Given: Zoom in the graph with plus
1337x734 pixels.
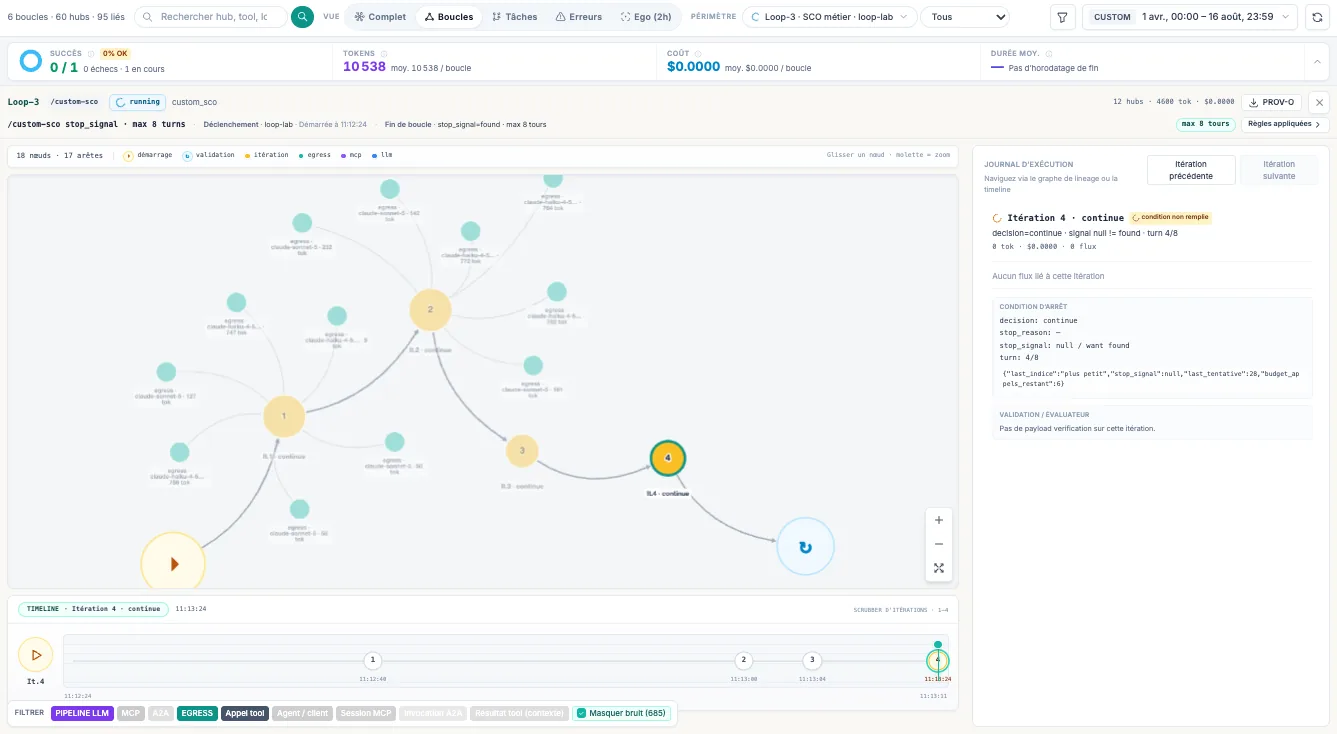Looking at the screenshot, I should [x=938, y=520].
